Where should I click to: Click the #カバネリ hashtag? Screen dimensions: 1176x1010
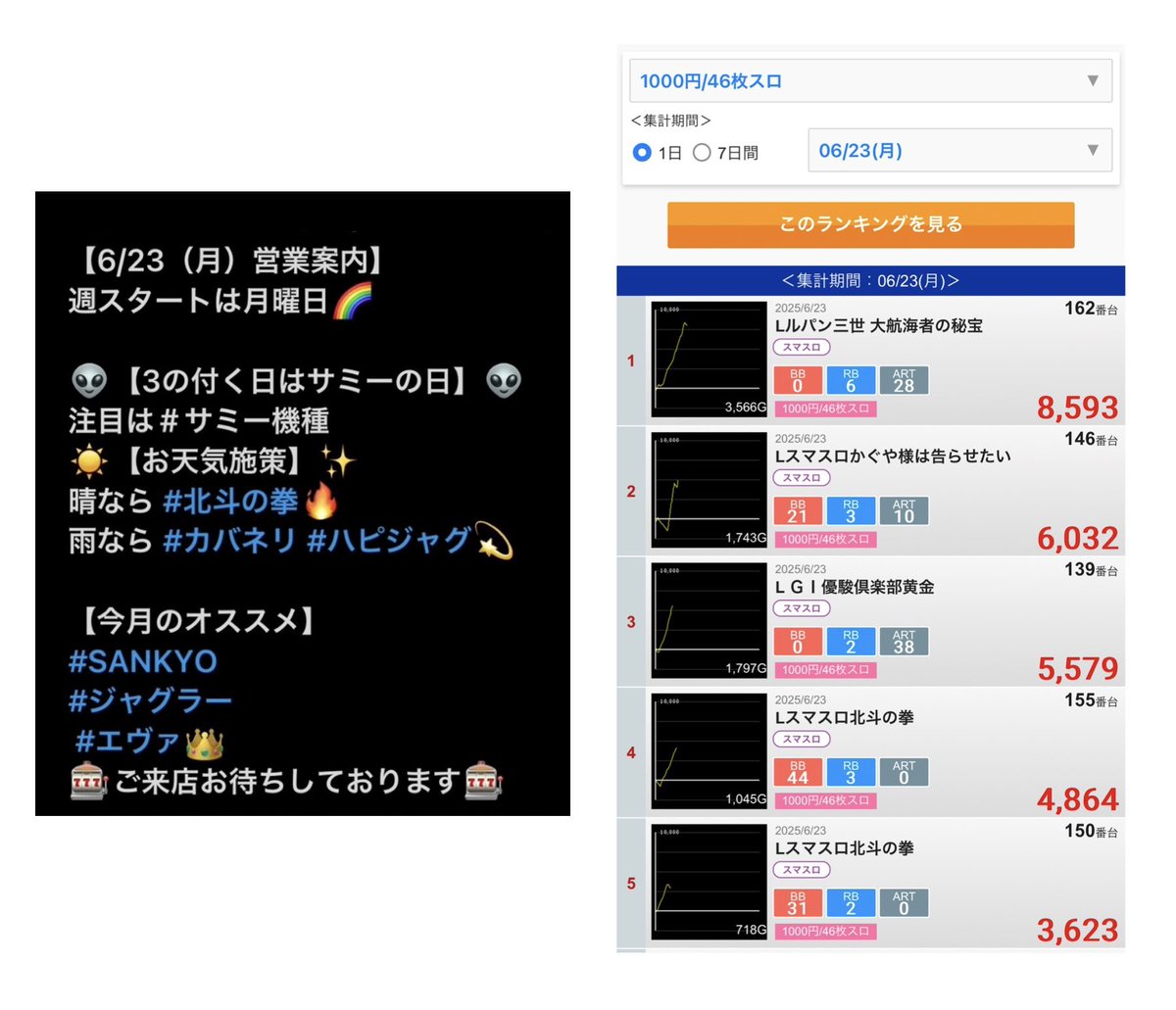(x=230, y=541)
